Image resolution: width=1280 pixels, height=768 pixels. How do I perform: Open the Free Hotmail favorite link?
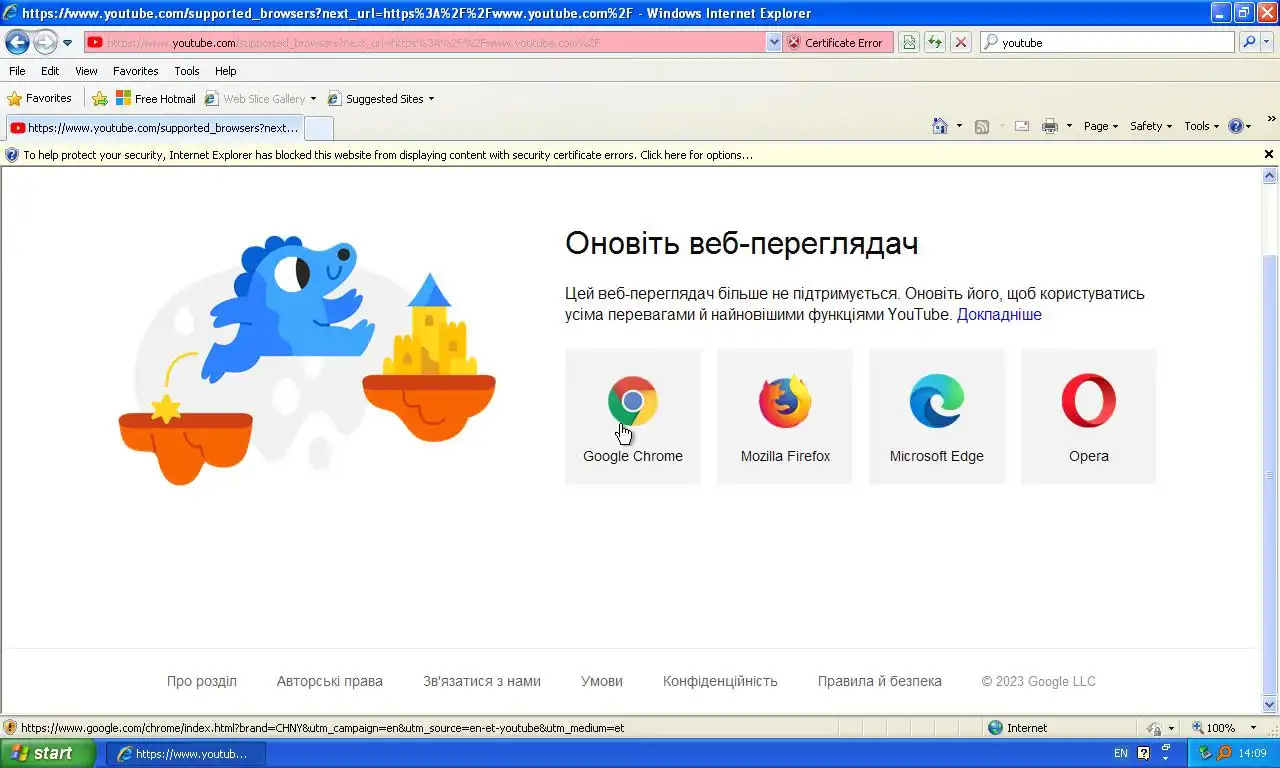(x=156, y=98)
